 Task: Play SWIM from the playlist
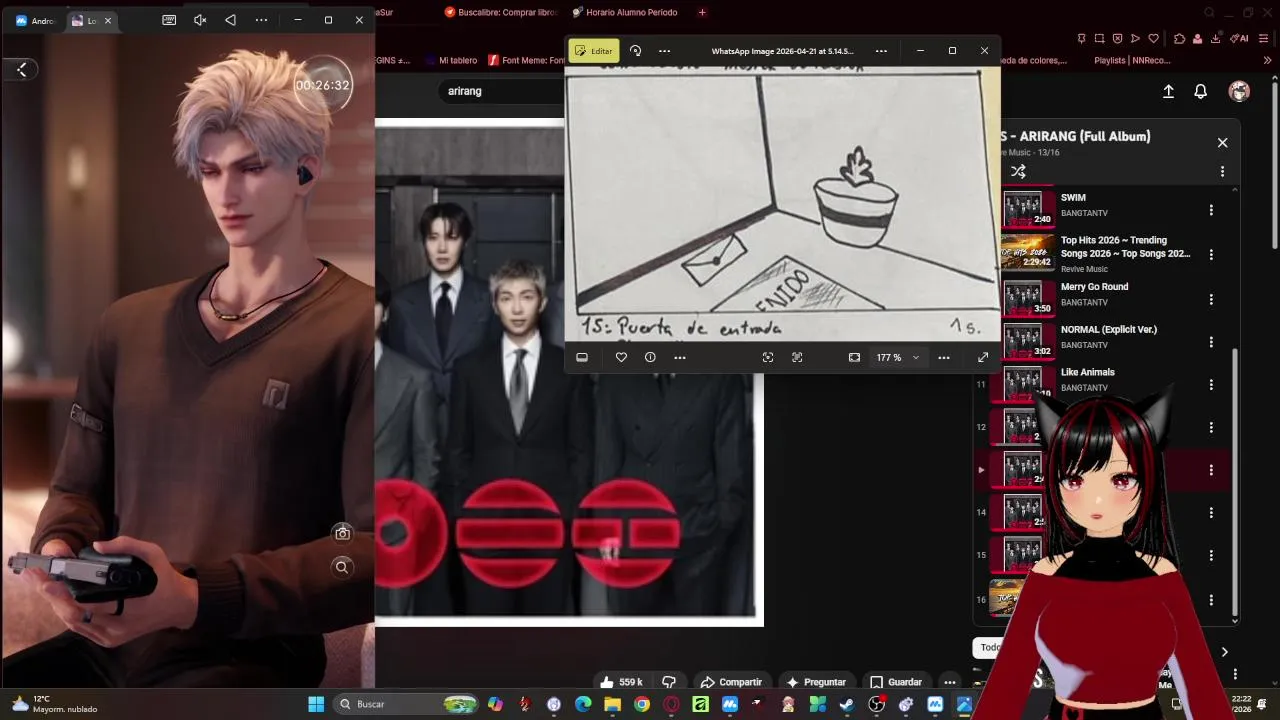point(1073,198)
